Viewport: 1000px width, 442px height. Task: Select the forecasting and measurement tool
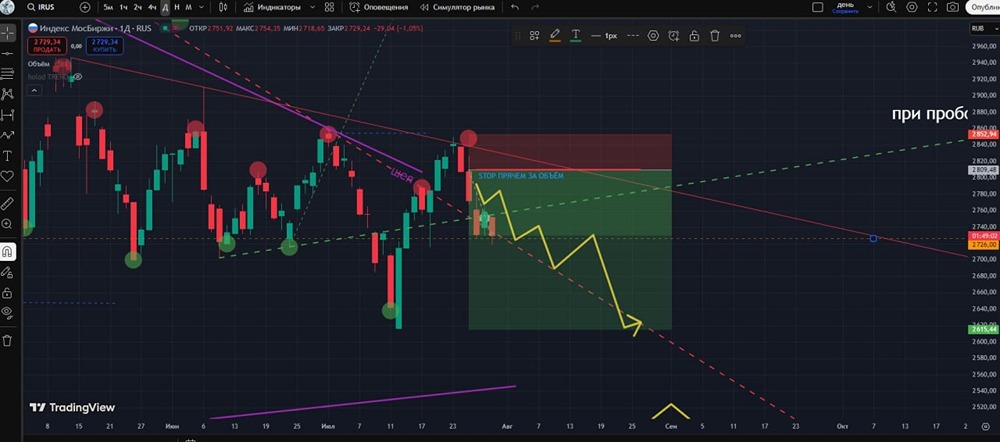[8, 115]
